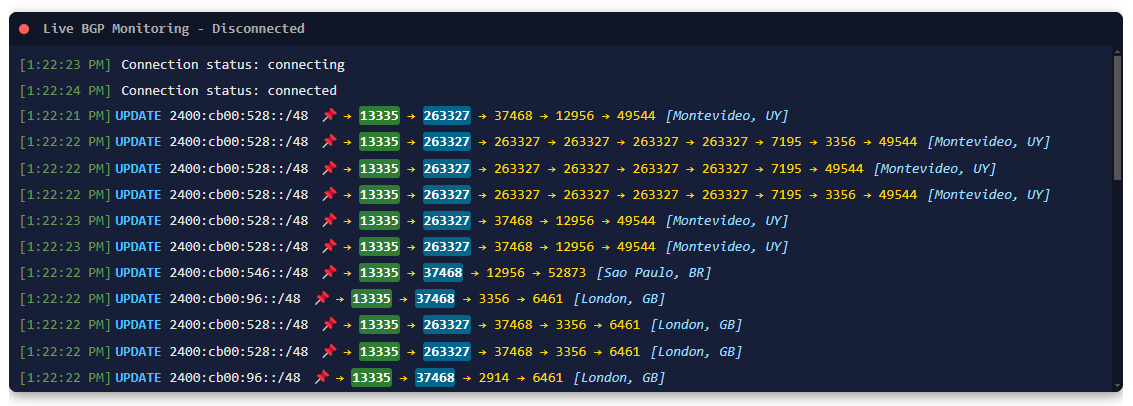Click the 1:22:21 PM timestamp
1133x406 pixels.
[66, 116]
